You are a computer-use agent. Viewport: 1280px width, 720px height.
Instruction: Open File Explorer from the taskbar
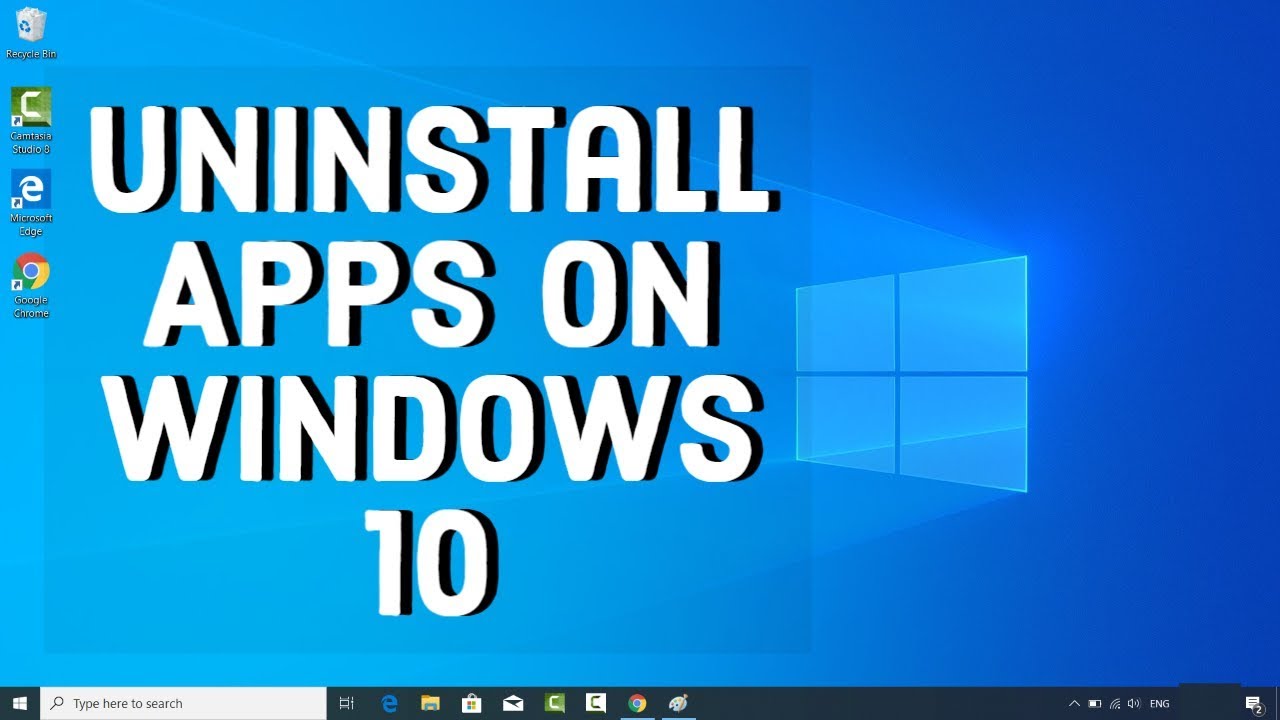[431, 704]
